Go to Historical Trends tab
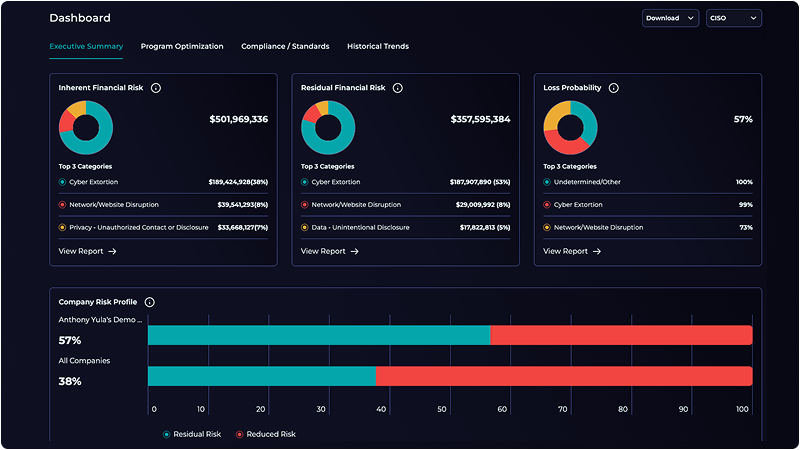Image resolution: width=800 pixels, height=450 pixels. pos(378,46)
